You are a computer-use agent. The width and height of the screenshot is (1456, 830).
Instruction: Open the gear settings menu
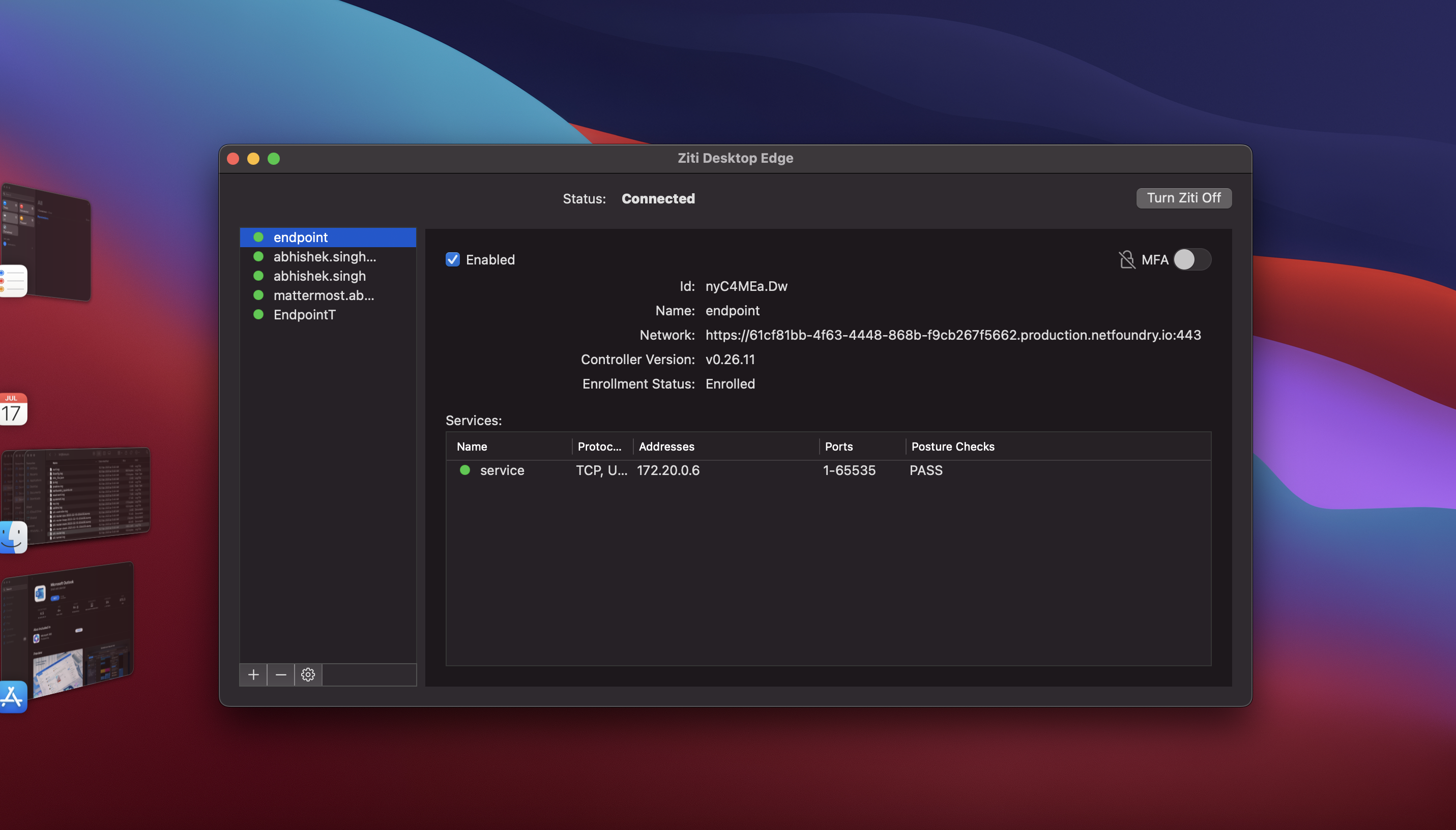pyautogui.click(x=308, y=674)
